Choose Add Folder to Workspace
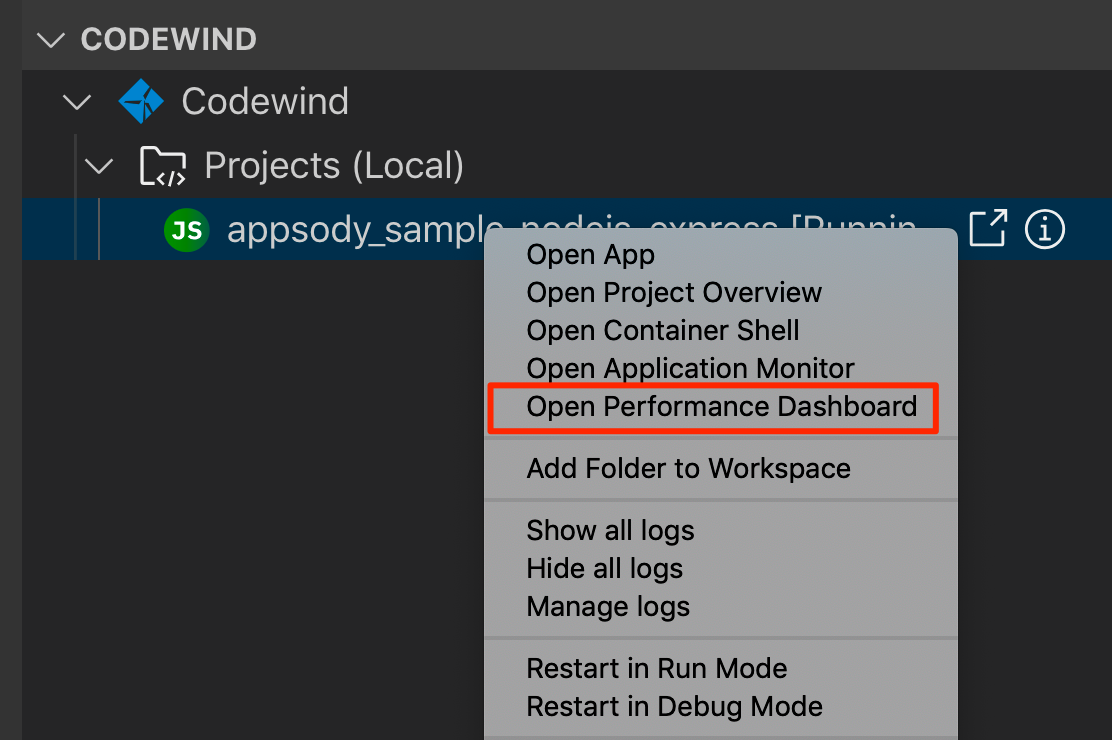1112x740 pixels. [721, 468]
